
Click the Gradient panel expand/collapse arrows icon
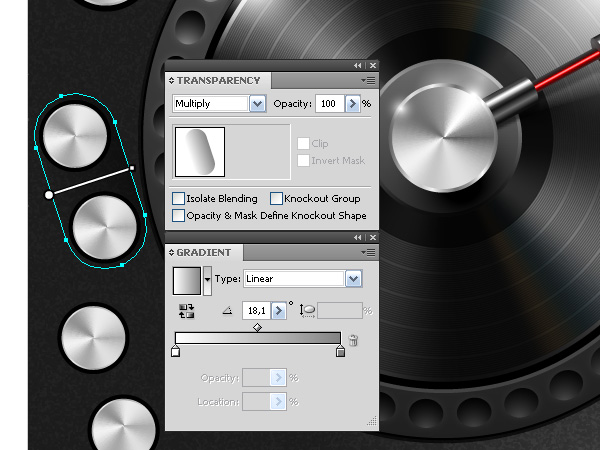(171, 253)
